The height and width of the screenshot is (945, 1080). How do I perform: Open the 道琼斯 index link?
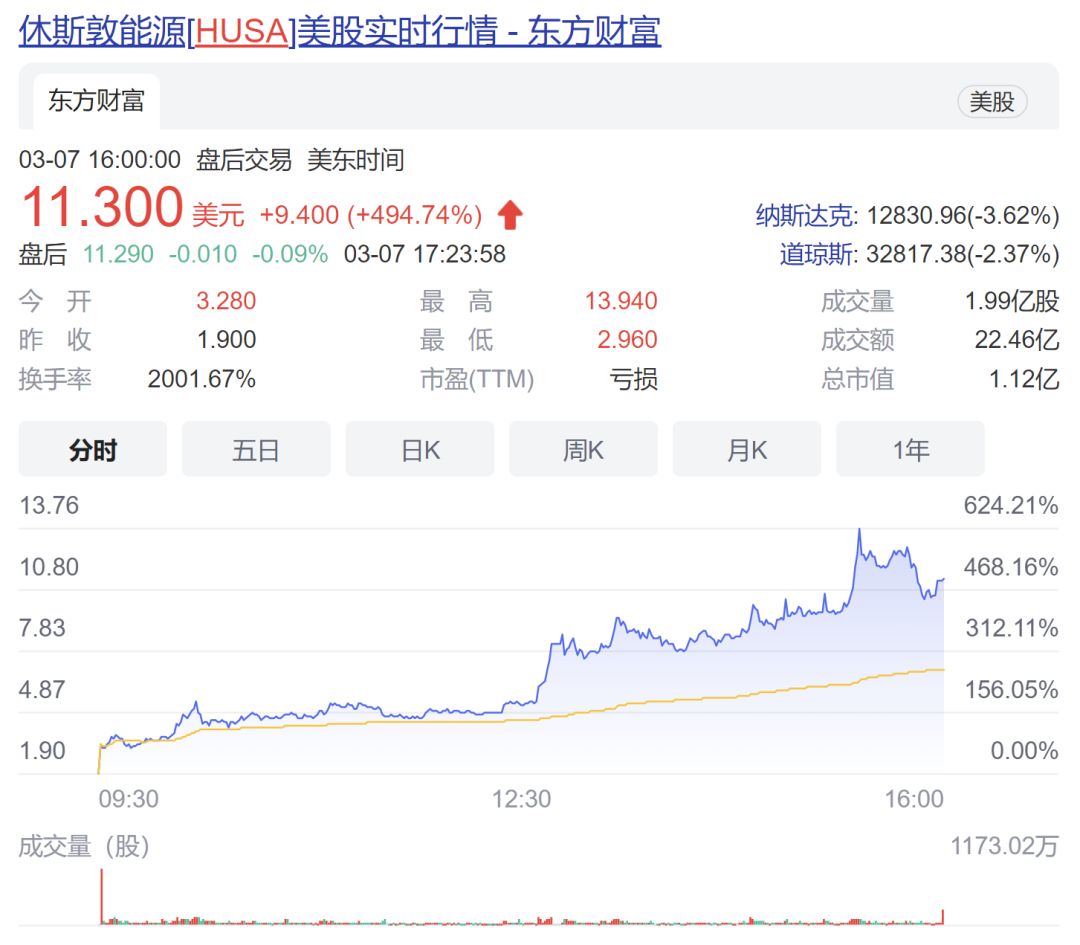817,254
